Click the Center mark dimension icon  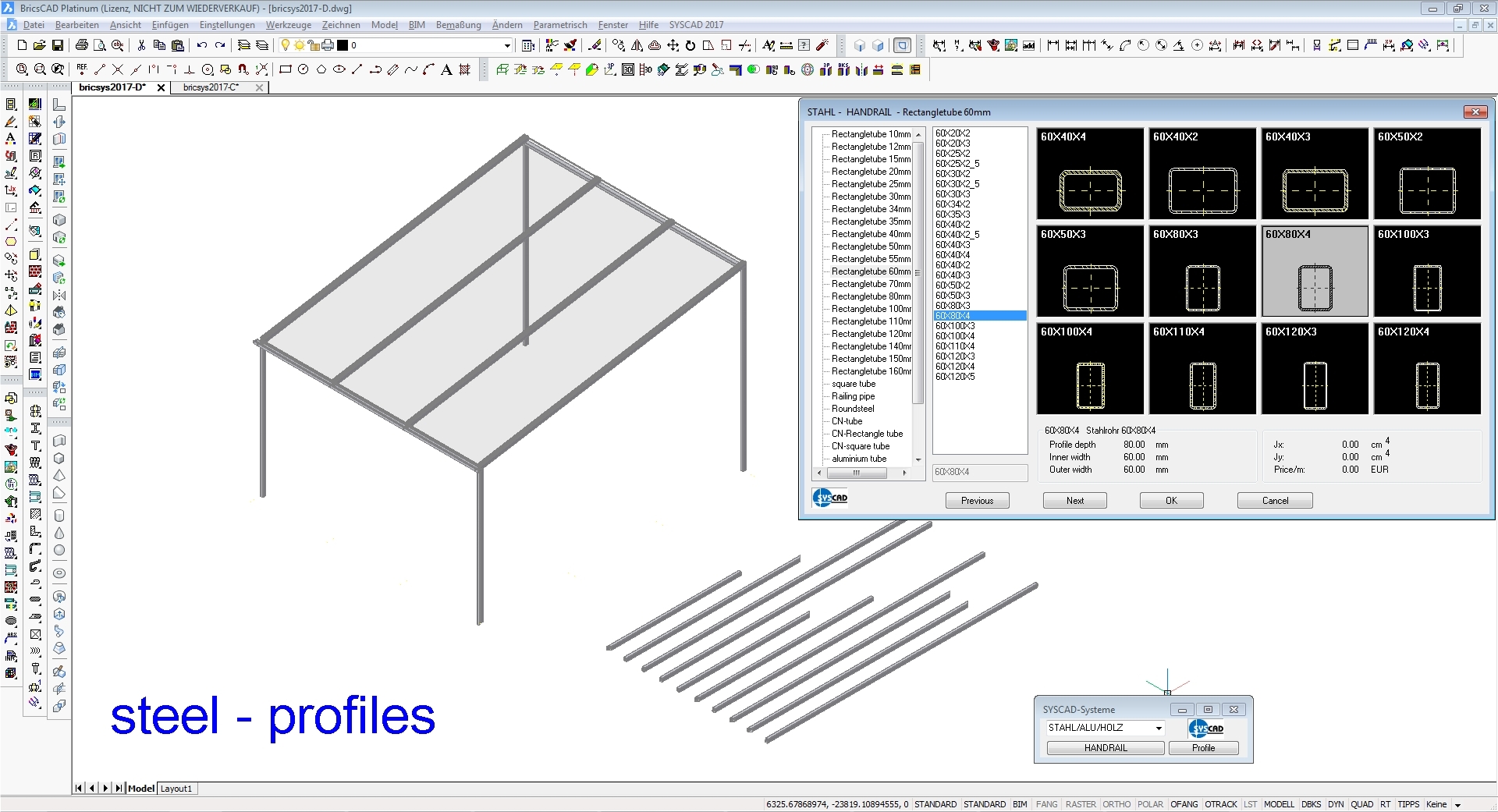[1197, 45]
